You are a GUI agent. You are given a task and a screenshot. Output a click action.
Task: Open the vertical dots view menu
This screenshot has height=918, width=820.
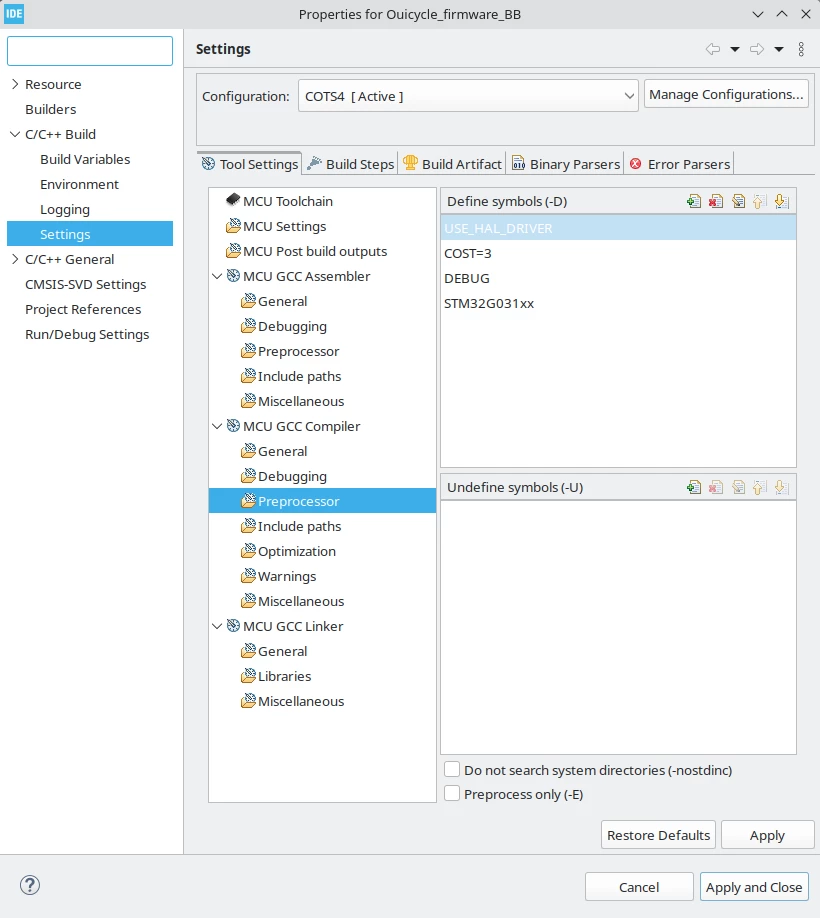coord(801,49)
